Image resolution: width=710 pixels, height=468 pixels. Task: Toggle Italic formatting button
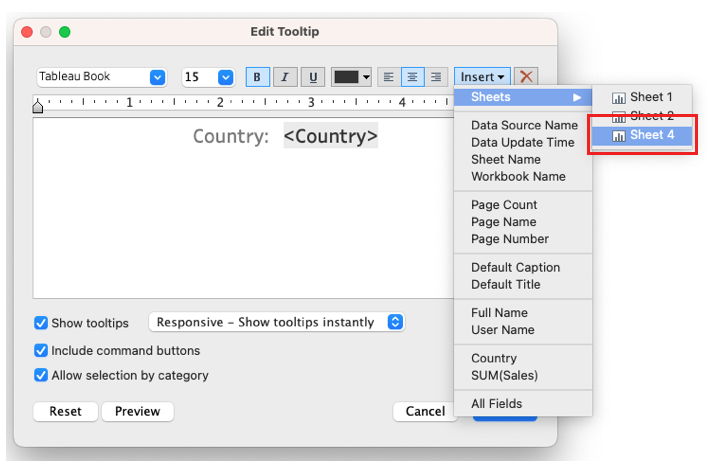point(285,77)
